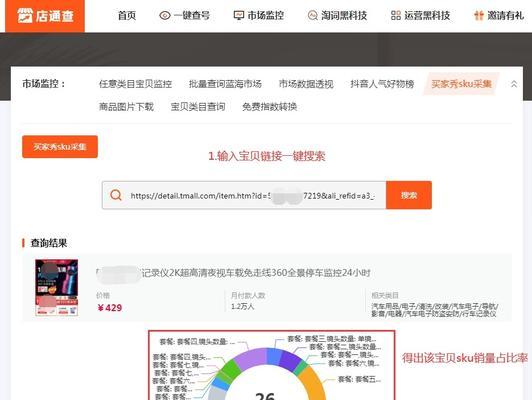Viewport: 532px width, 400px height.
Task: Open the 邀请有礼 page
Action: (x=506, y=16)
